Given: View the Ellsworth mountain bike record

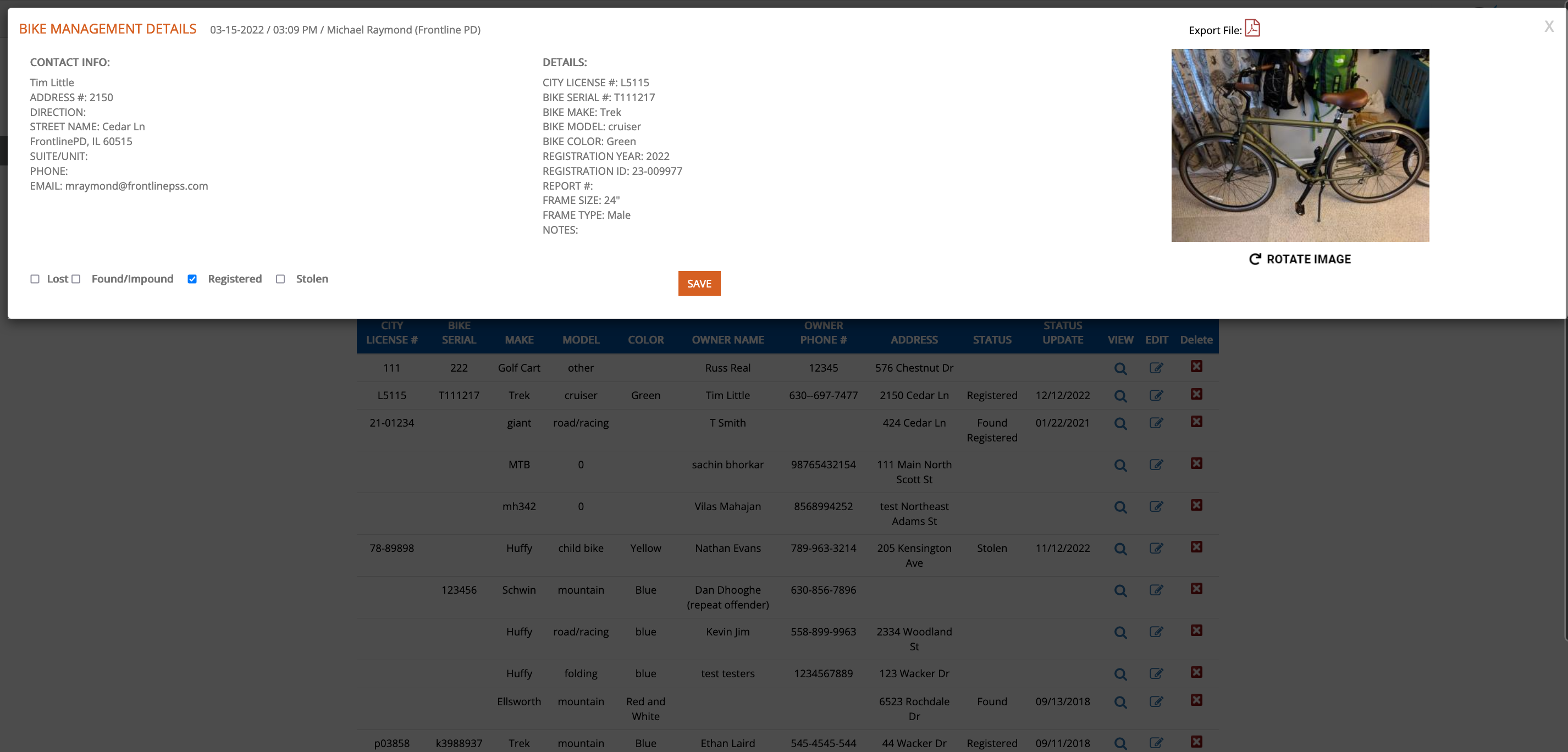Looking at the screenshot, I should click(1120, 702).
